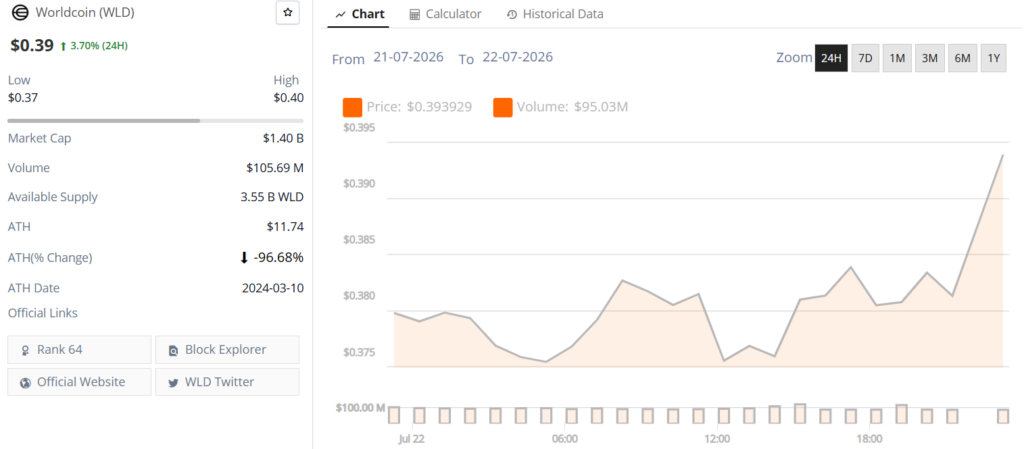
Task: Switch to the Chart tab
Action: (x=359, y=14)
